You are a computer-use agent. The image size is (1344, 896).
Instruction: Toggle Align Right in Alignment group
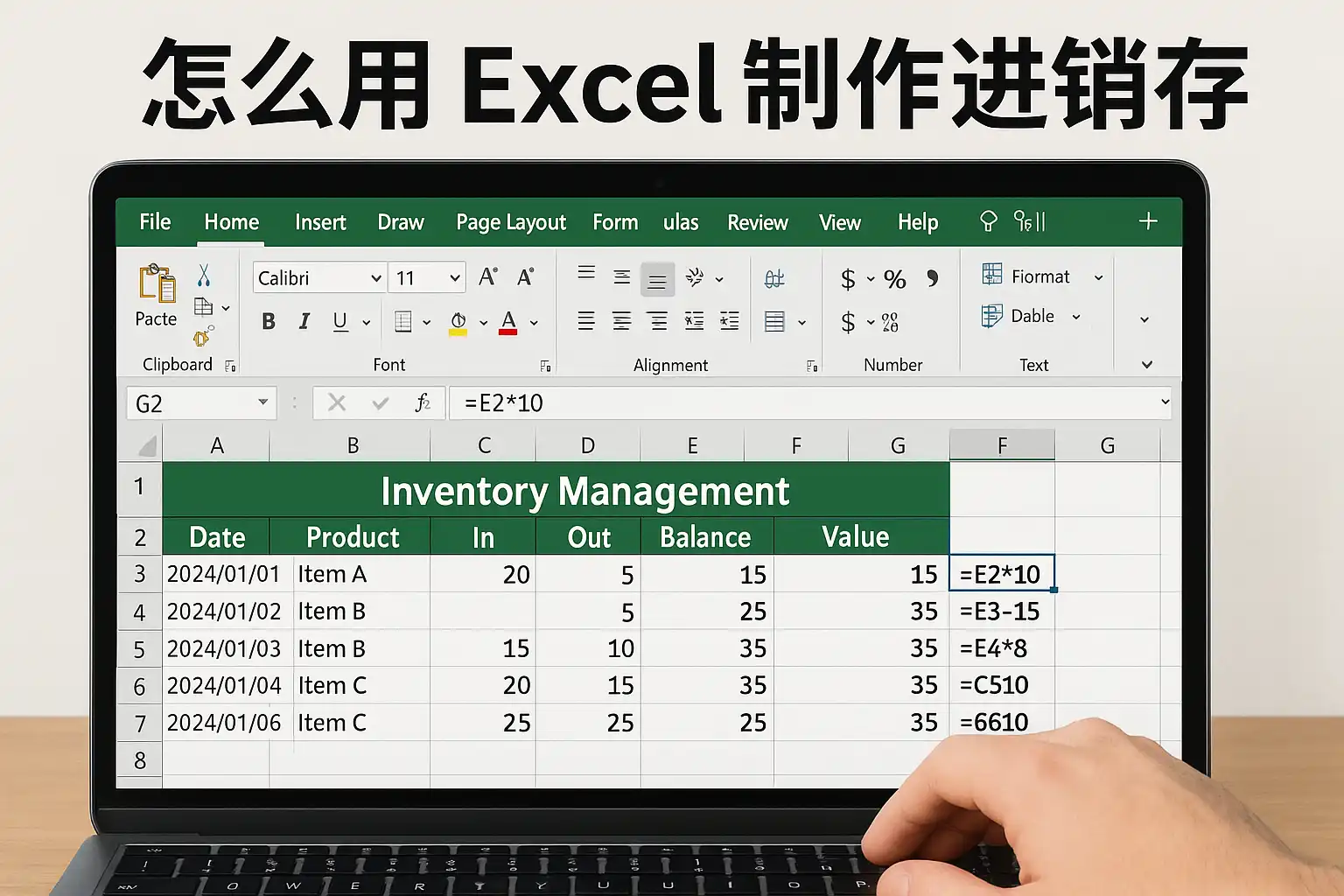point(657,321)
